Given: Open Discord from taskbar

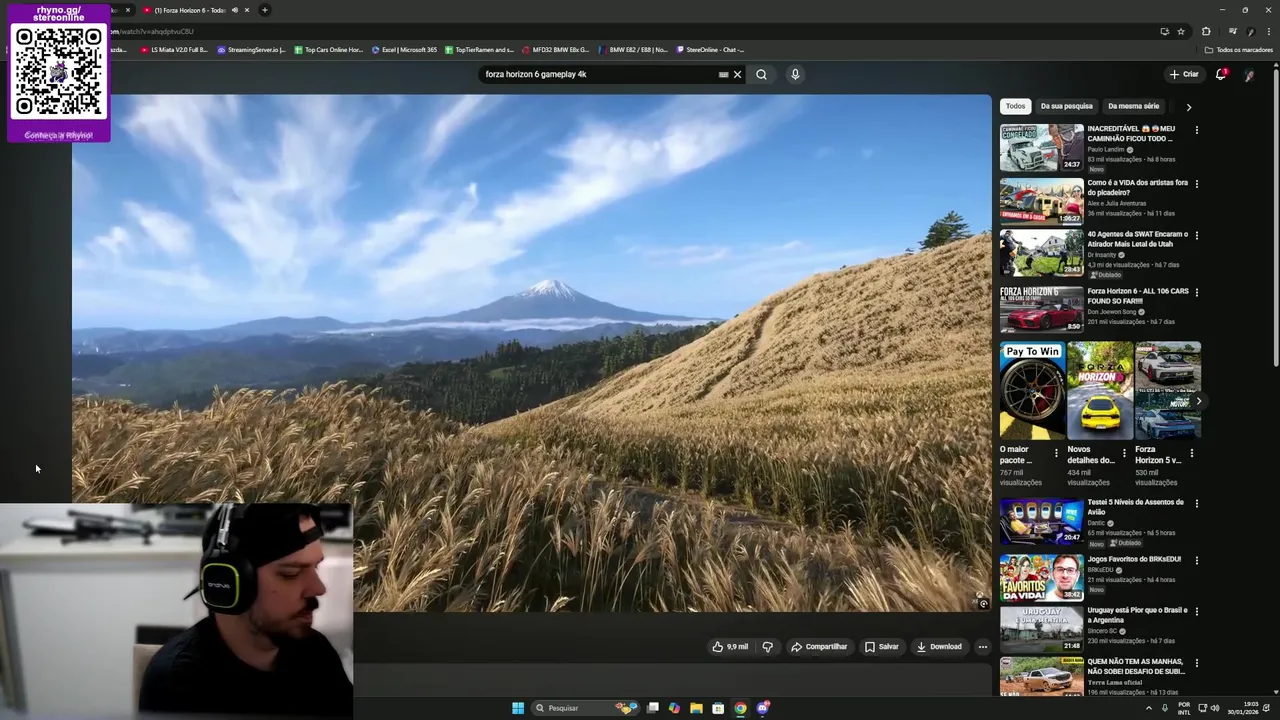Looking at the screenshot, I should point(763,708).
